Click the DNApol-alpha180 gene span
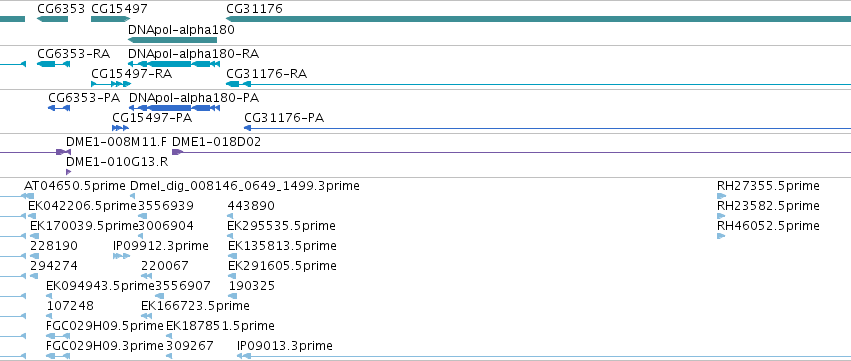851x361 pixels. pyautogui.click(x=173, y=40)
